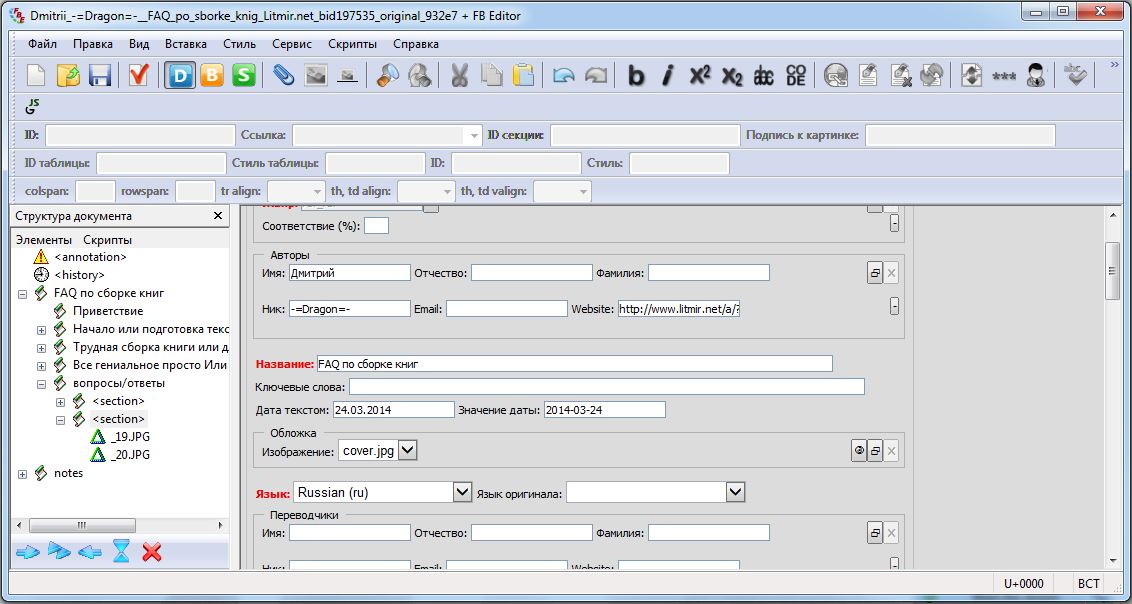Switch to Source mode with green S

pos(244,75)
